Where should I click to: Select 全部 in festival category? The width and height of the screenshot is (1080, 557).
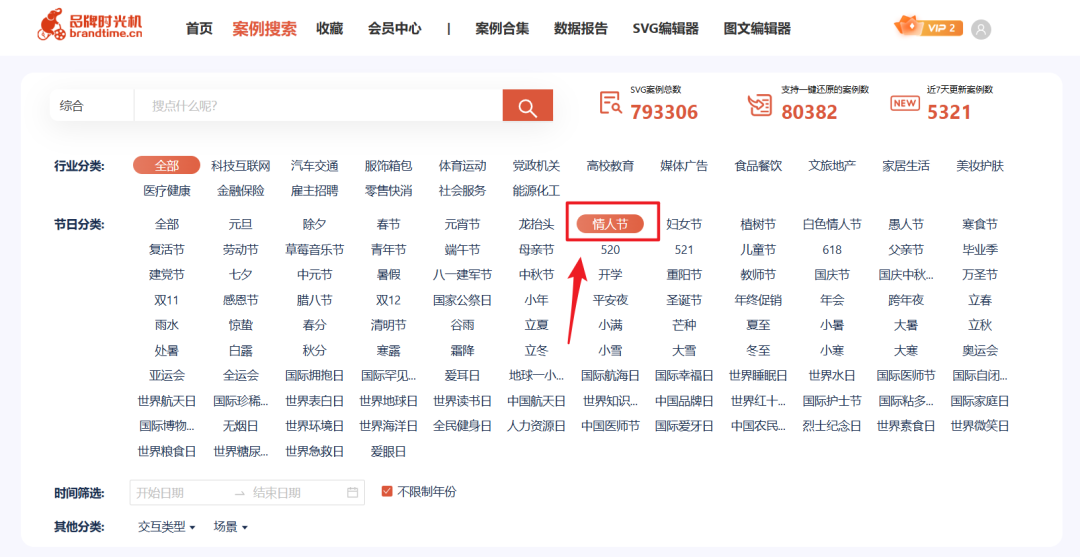pos(167,224)
